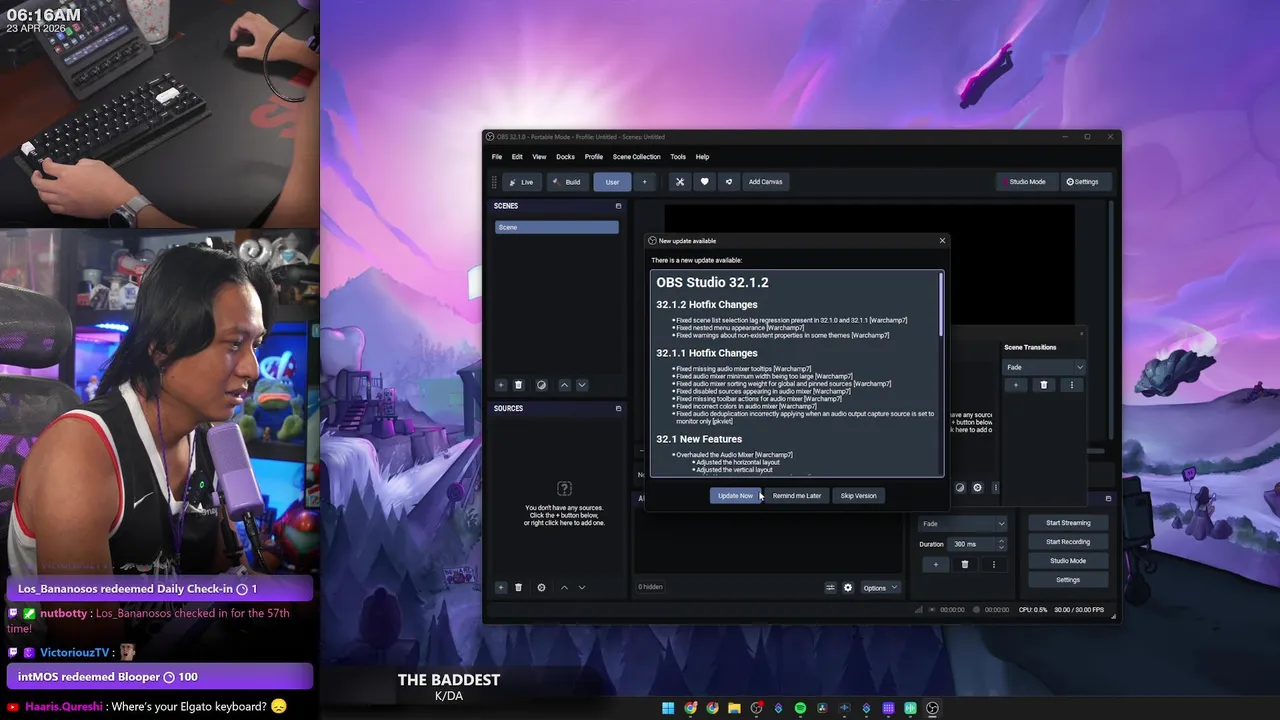Open Settings from Controls dock
This screenshot has height=720, width=1280.
click(x=1068, y=580)
